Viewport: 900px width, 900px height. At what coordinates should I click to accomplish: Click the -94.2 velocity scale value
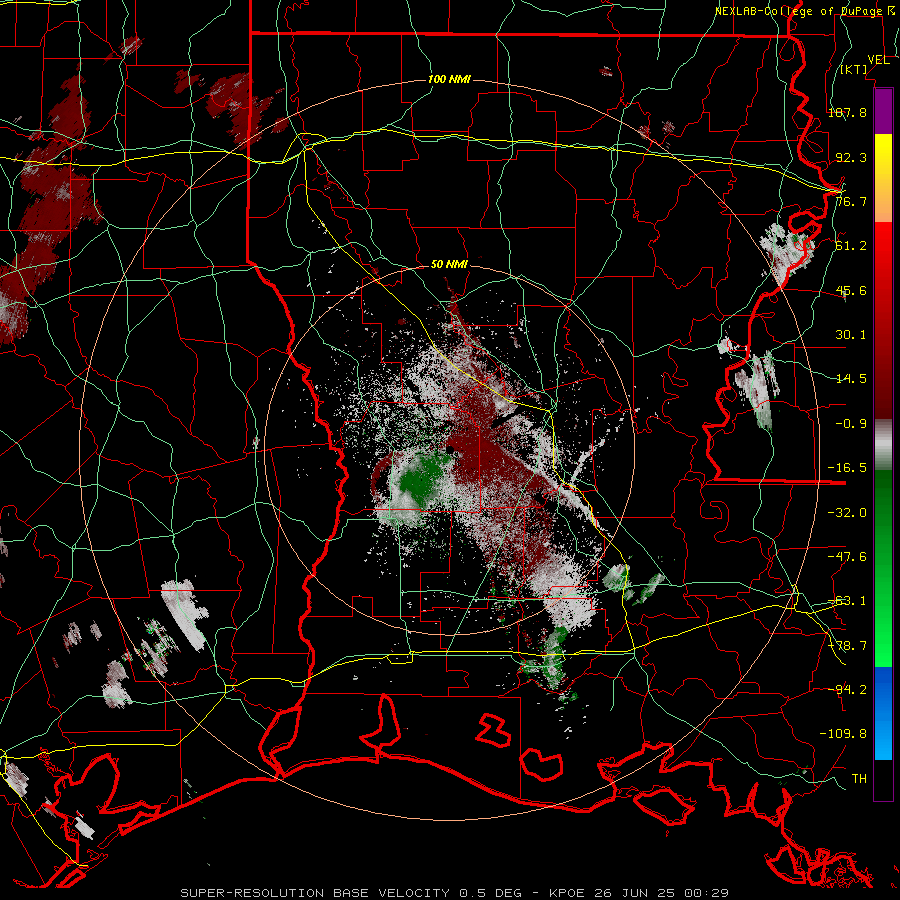click(847, 689)
